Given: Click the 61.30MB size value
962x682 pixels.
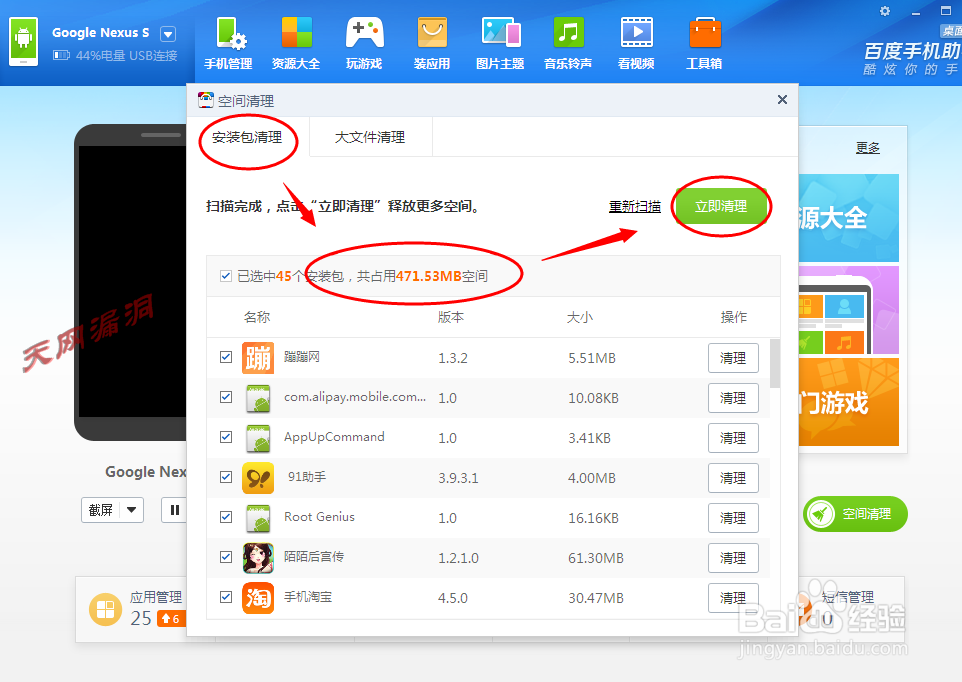Looking at the screenshot, I should tap(596, 558).
